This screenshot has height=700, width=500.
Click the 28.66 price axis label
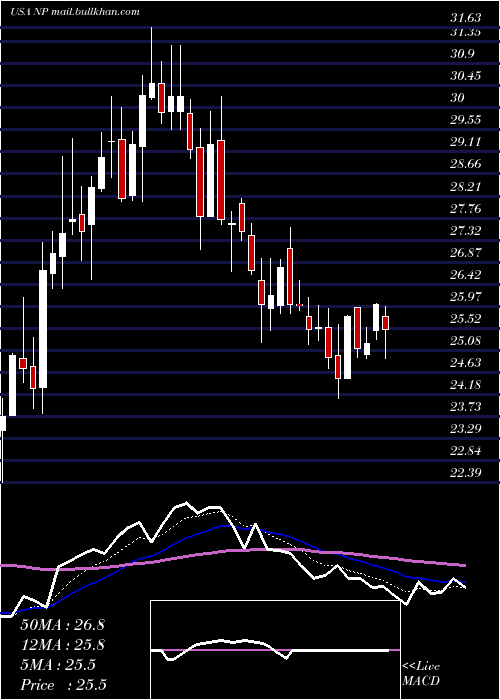pyautogui.click(x=466, y=164)
